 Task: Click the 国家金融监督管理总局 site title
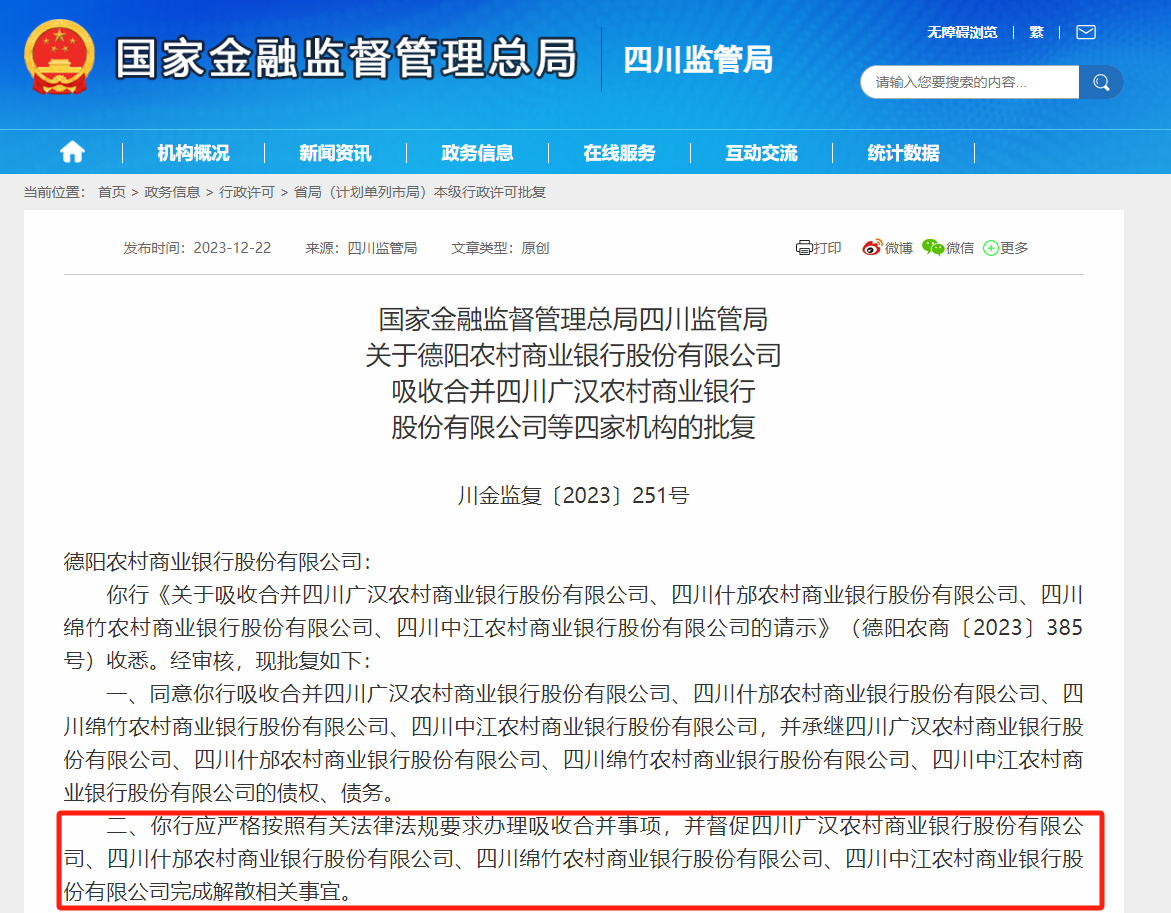coord(347,58)
